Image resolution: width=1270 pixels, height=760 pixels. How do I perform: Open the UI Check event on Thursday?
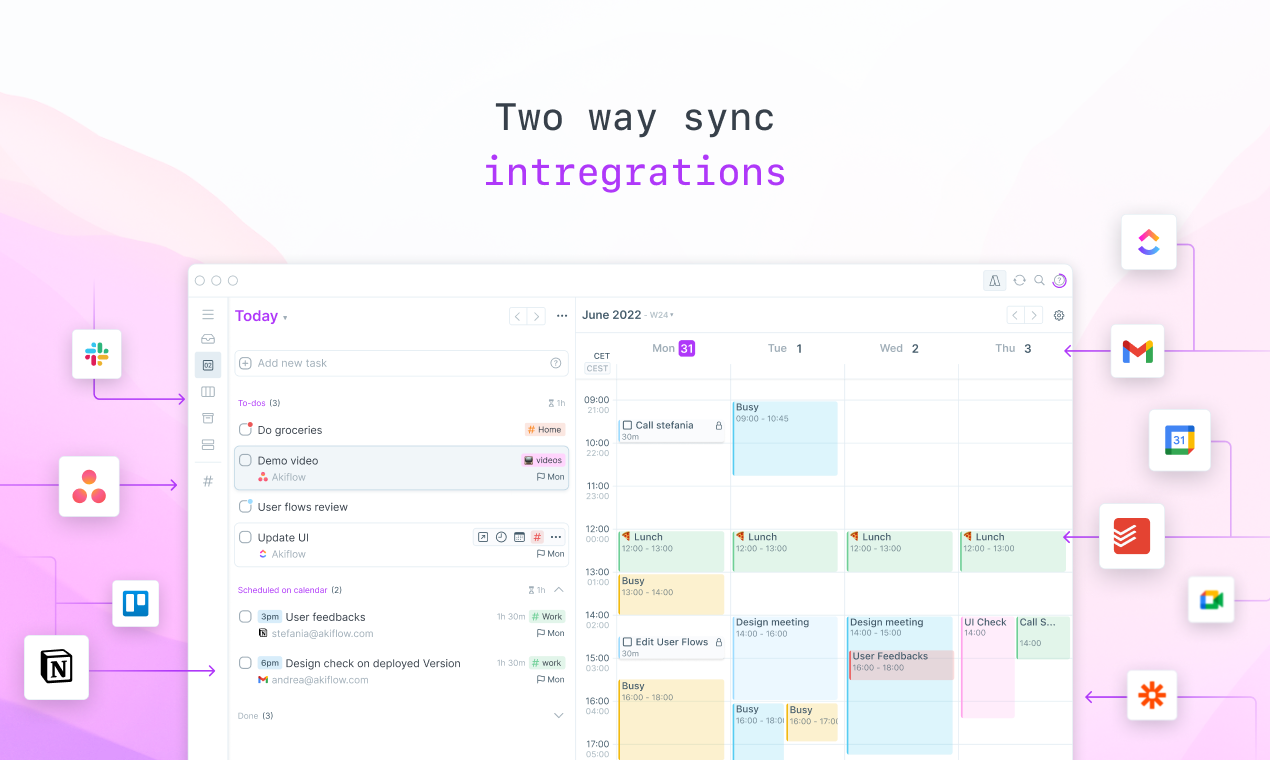(987, 666)
